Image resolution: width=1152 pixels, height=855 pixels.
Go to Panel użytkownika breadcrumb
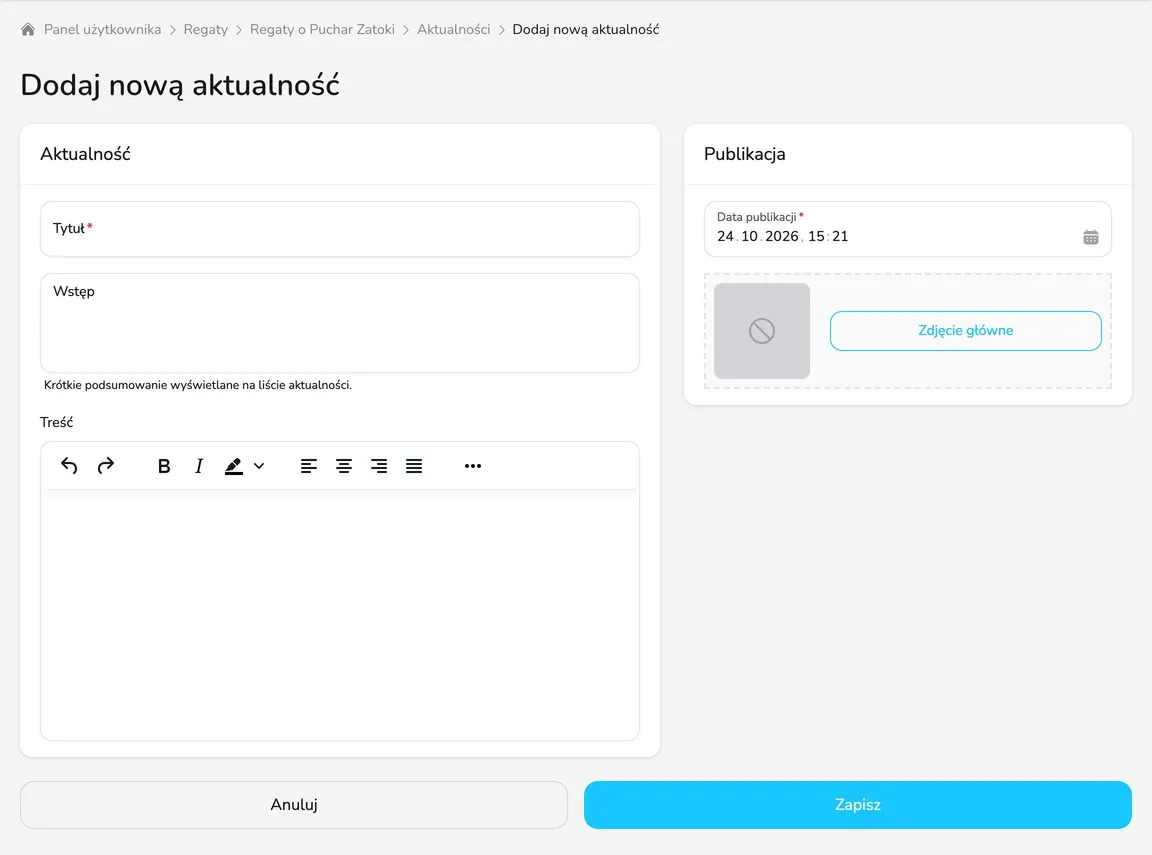[102, 29]
